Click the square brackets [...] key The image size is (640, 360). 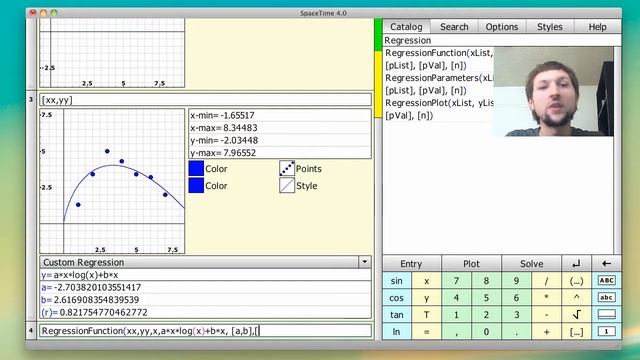pos(576,332)
